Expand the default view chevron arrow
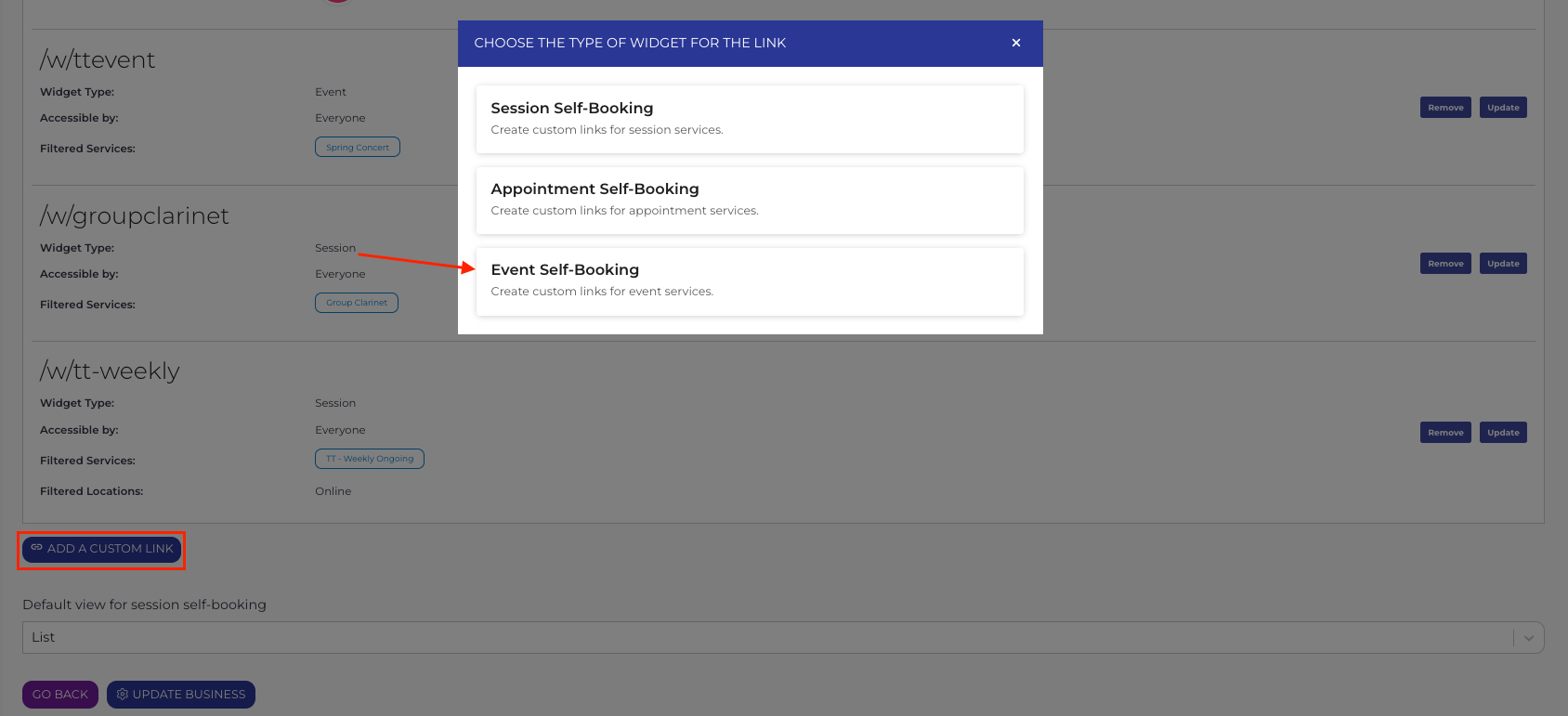The width and height of the screenshot is (1568, 716). [1528, 638]
